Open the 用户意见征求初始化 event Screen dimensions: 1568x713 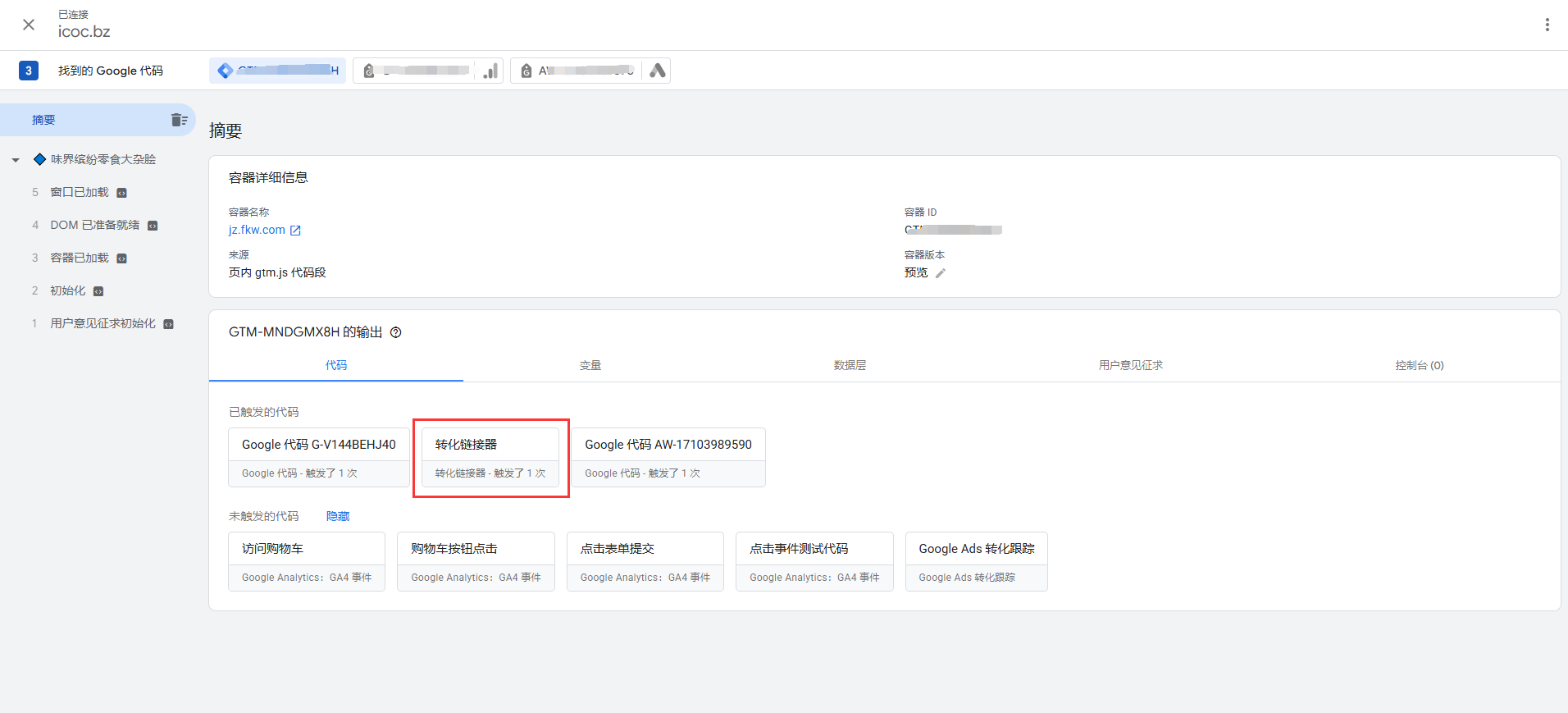(103, 323)
